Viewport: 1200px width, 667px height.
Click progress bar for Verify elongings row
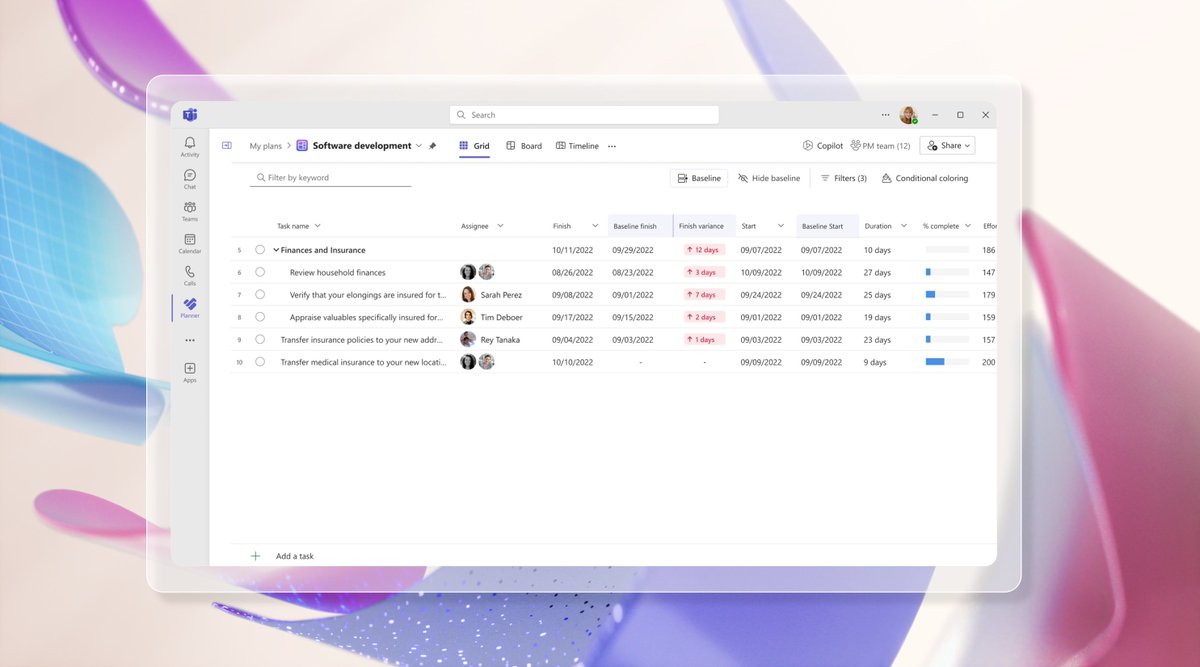click(947, 295)
